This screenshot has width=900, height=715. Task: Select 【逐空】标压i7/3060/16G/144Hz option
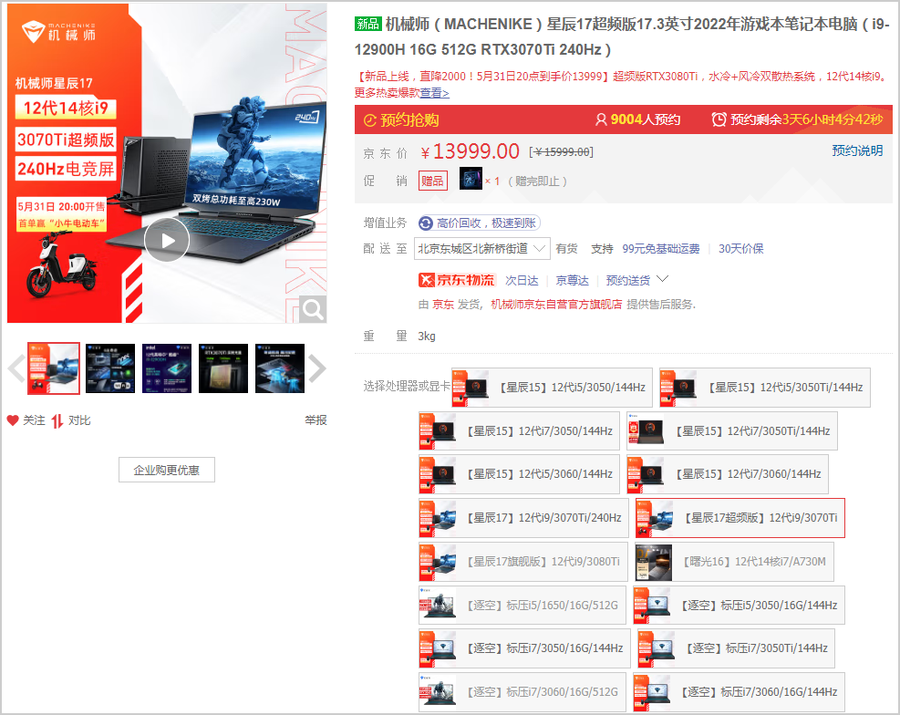tap(739, 692)
